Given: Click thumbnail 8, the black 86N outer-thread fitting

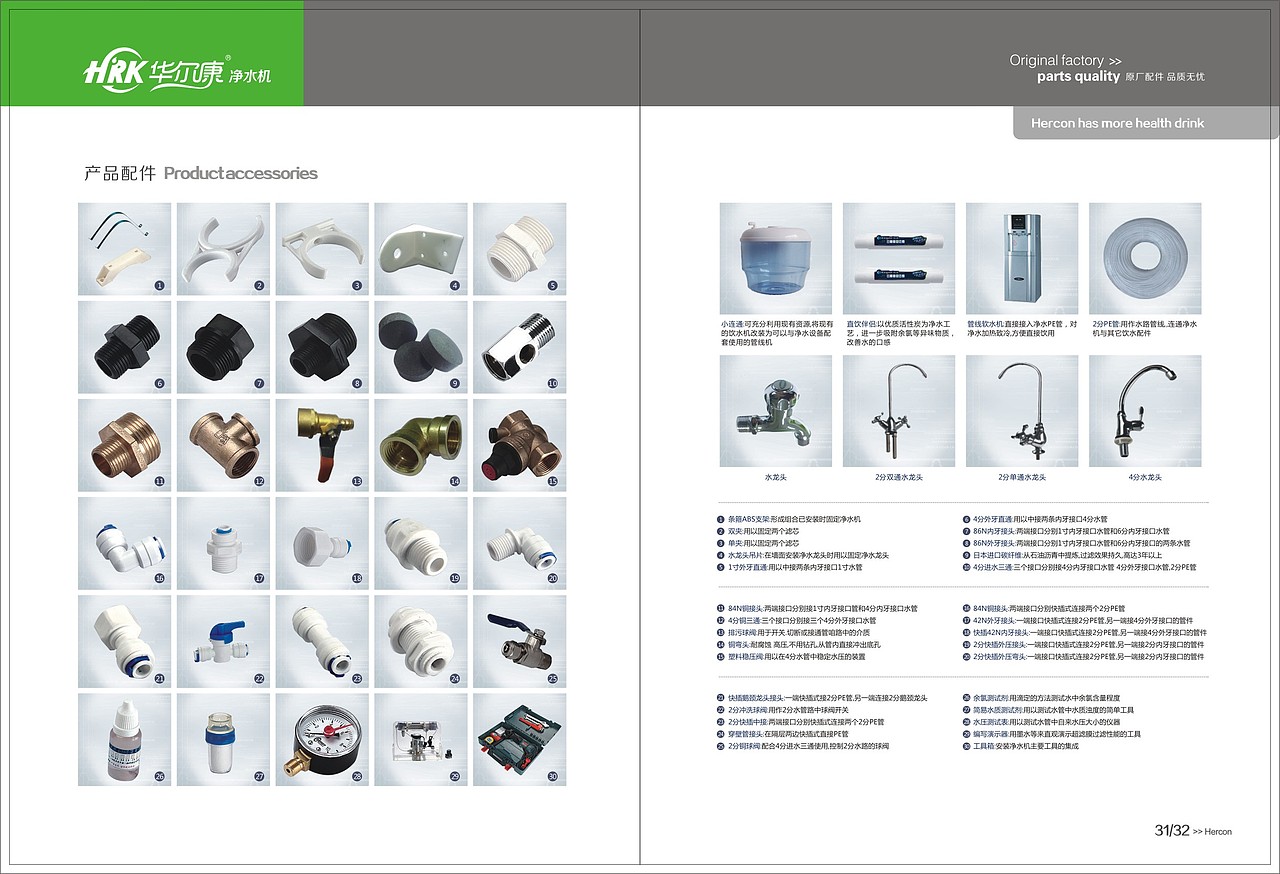Looking at the screenshot, I should tap(322, 347).
